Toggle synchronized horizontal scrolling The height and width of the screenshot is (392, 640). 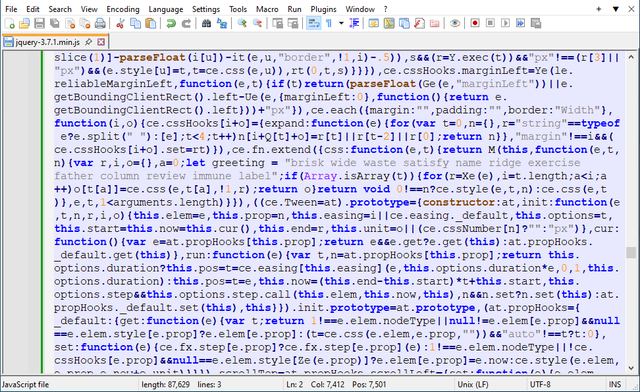pos(292,23)
